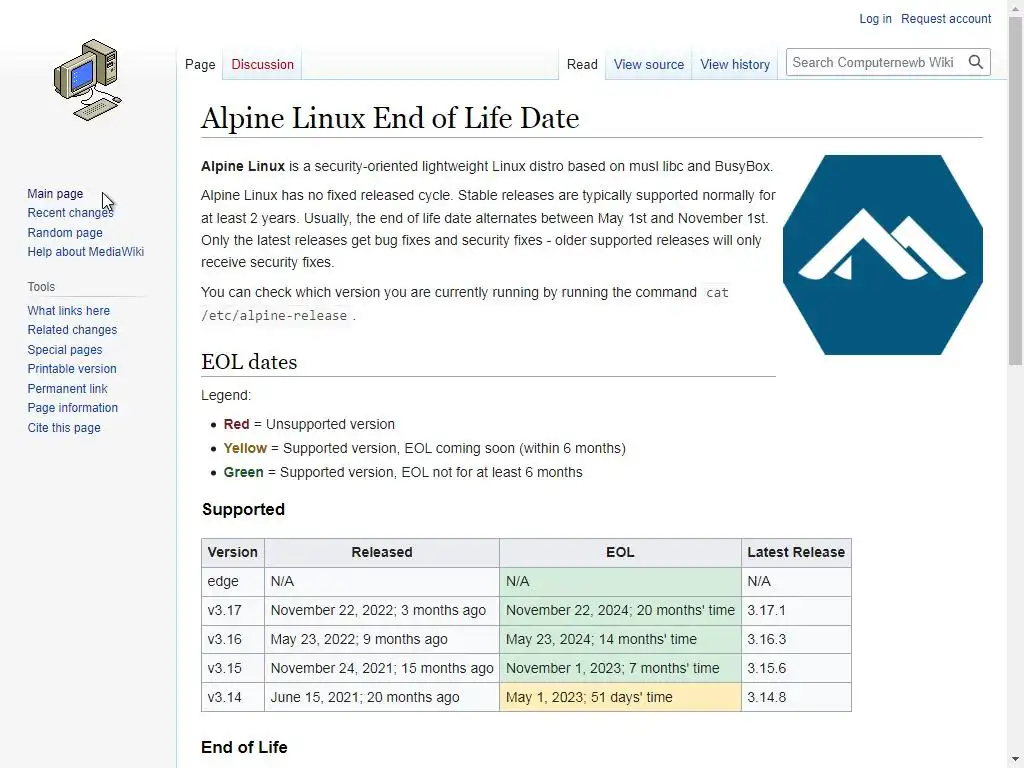Click the edge version cell

(x=232, y=581)
